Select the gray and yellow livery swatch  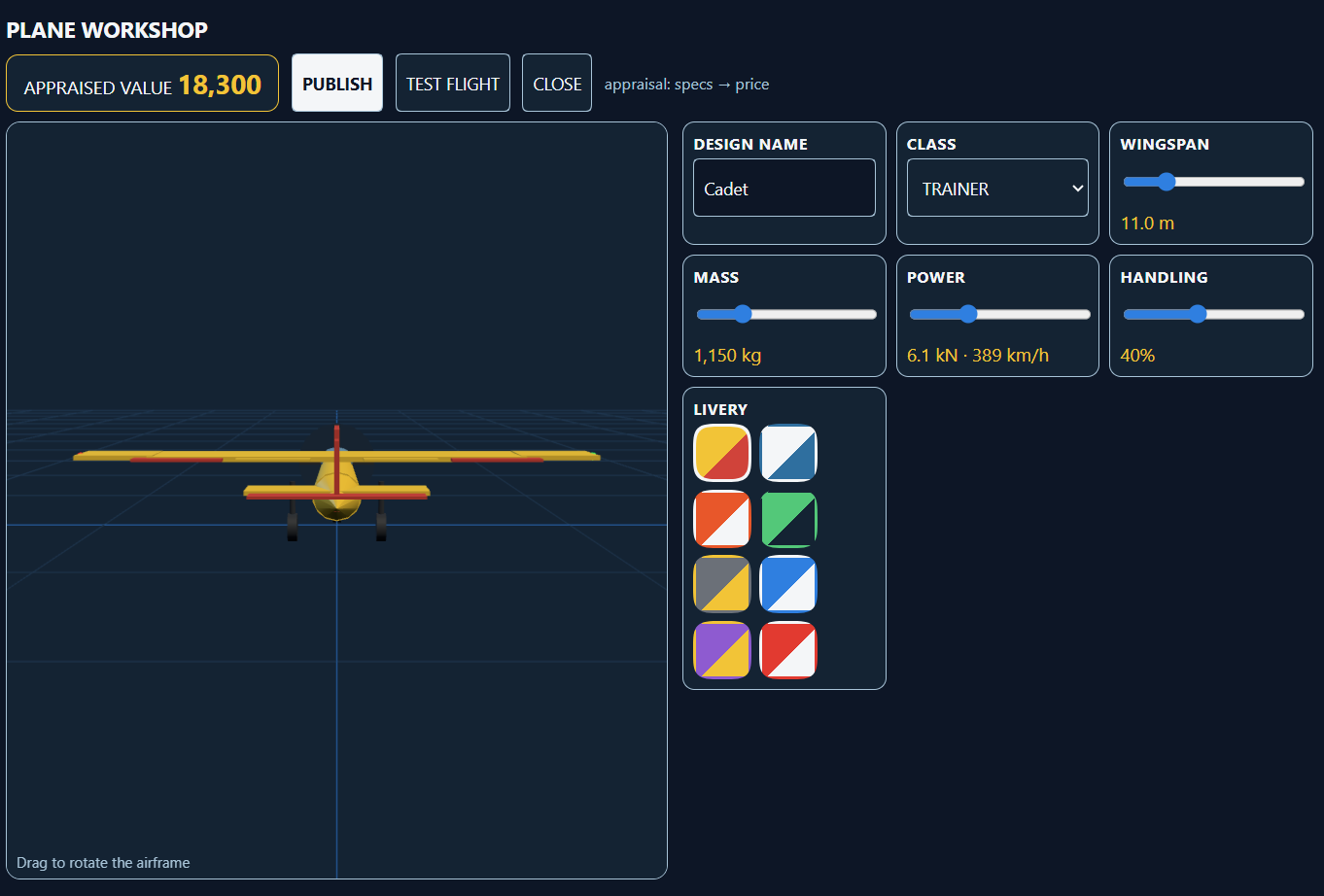tap(722, 584)
